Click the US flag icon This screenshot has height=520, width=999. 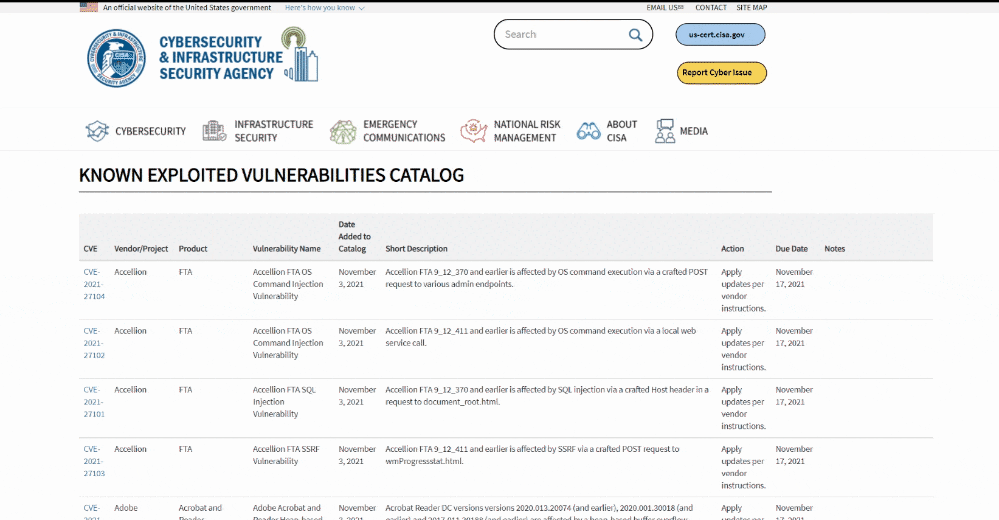(x=89, y=7)
